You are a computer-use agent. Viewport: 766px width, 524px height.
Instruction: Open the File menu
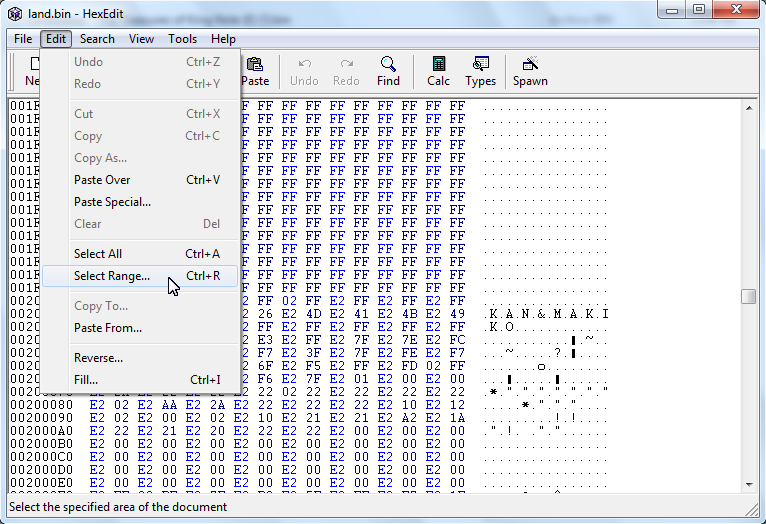pos(23,39)
